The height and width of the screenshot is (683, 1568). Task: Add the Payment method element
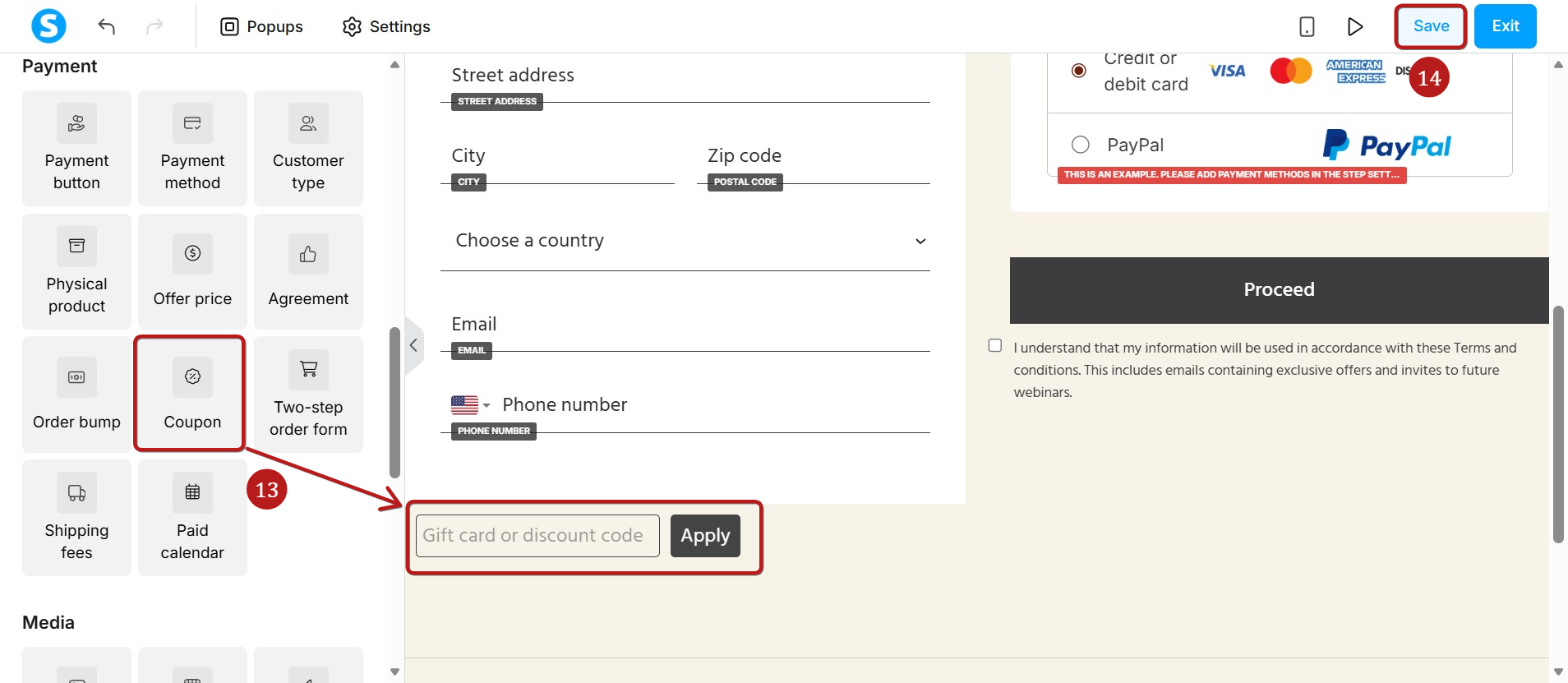(192, 148)
